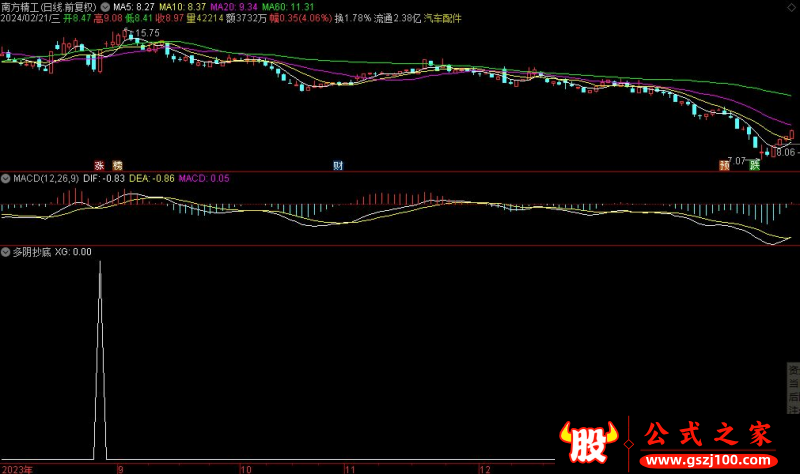Open the 财 financial marker icon
800x474 pixels.
(x=338, y=165)
